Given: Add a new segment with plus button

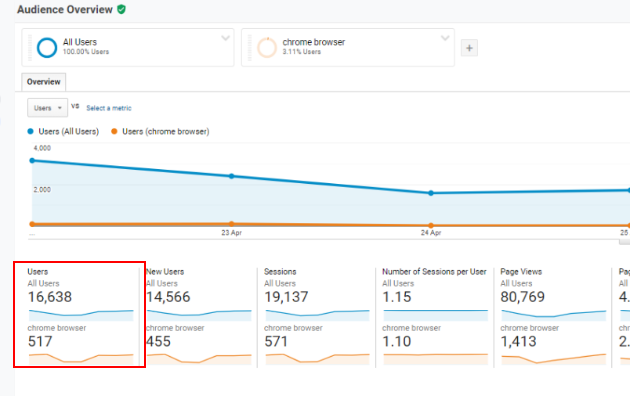Looking at the screenshot, I should (x=469, y=48).
